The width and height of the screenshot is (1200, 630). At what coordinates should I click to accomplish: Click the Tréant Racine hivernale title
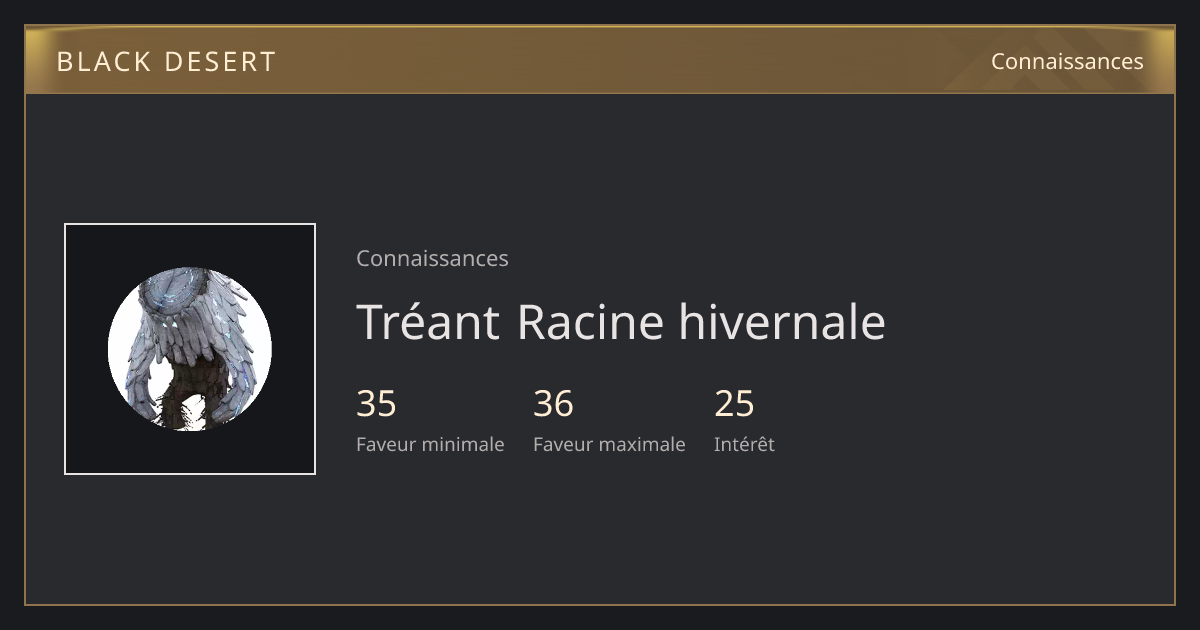click(621, 322)
